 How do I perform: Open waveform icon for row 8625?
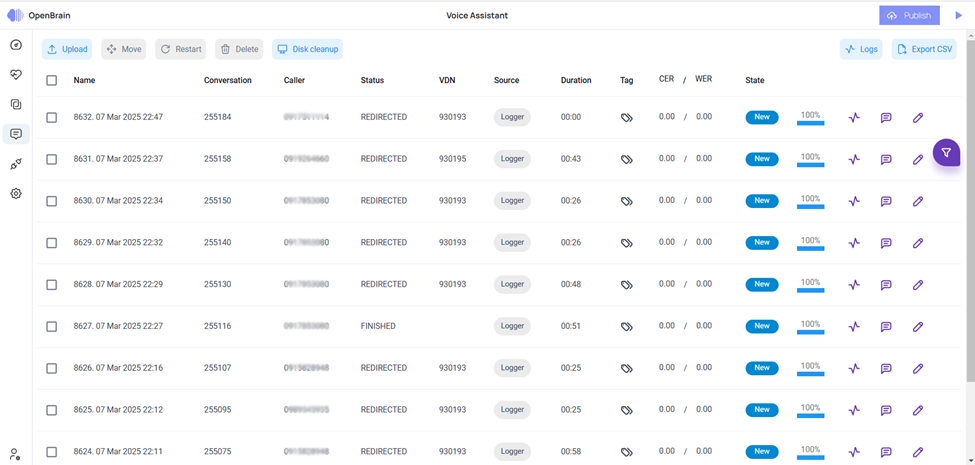pyautogui.click(x=854, y=410)
